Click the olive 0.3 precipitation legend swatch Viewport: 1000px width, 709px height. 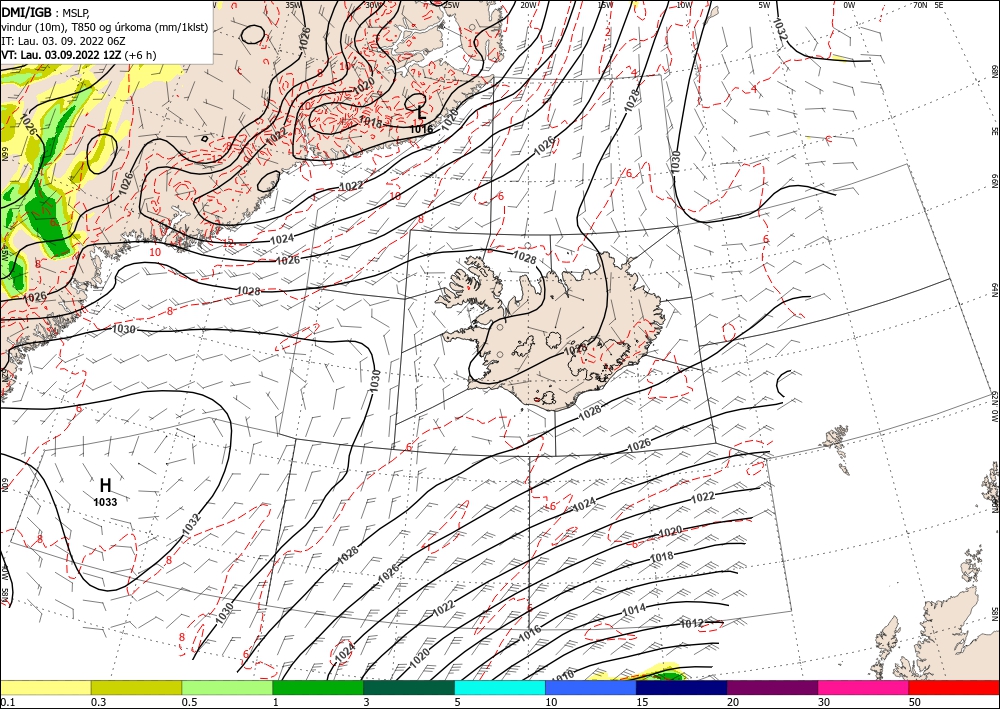(x=136, y=687)
